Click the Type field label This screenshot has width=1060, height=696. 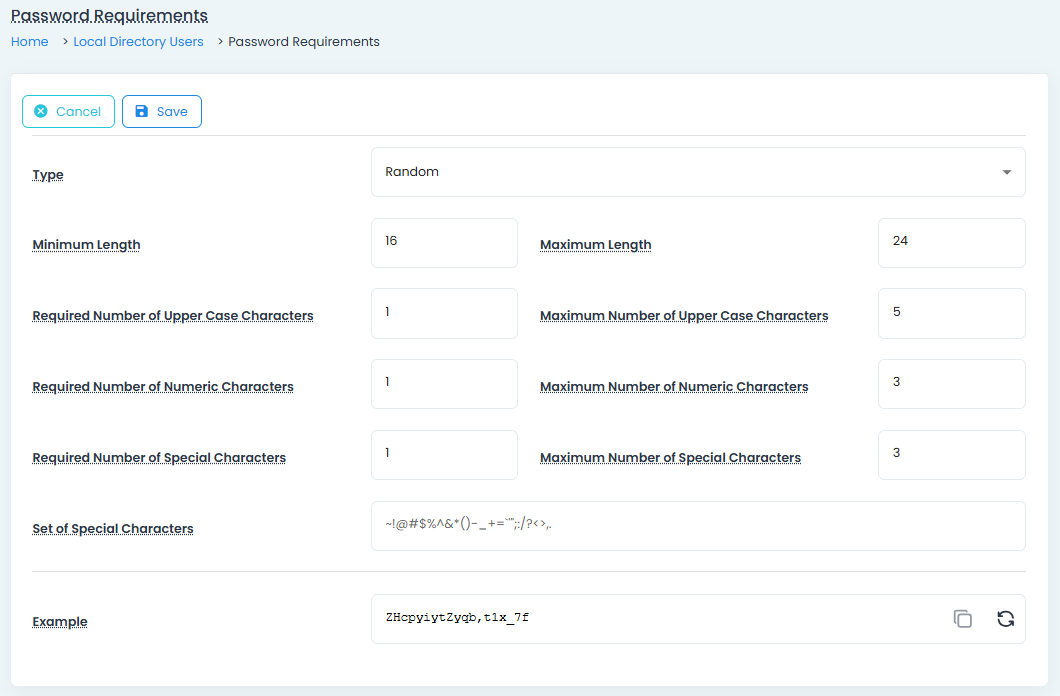(48, 175)
